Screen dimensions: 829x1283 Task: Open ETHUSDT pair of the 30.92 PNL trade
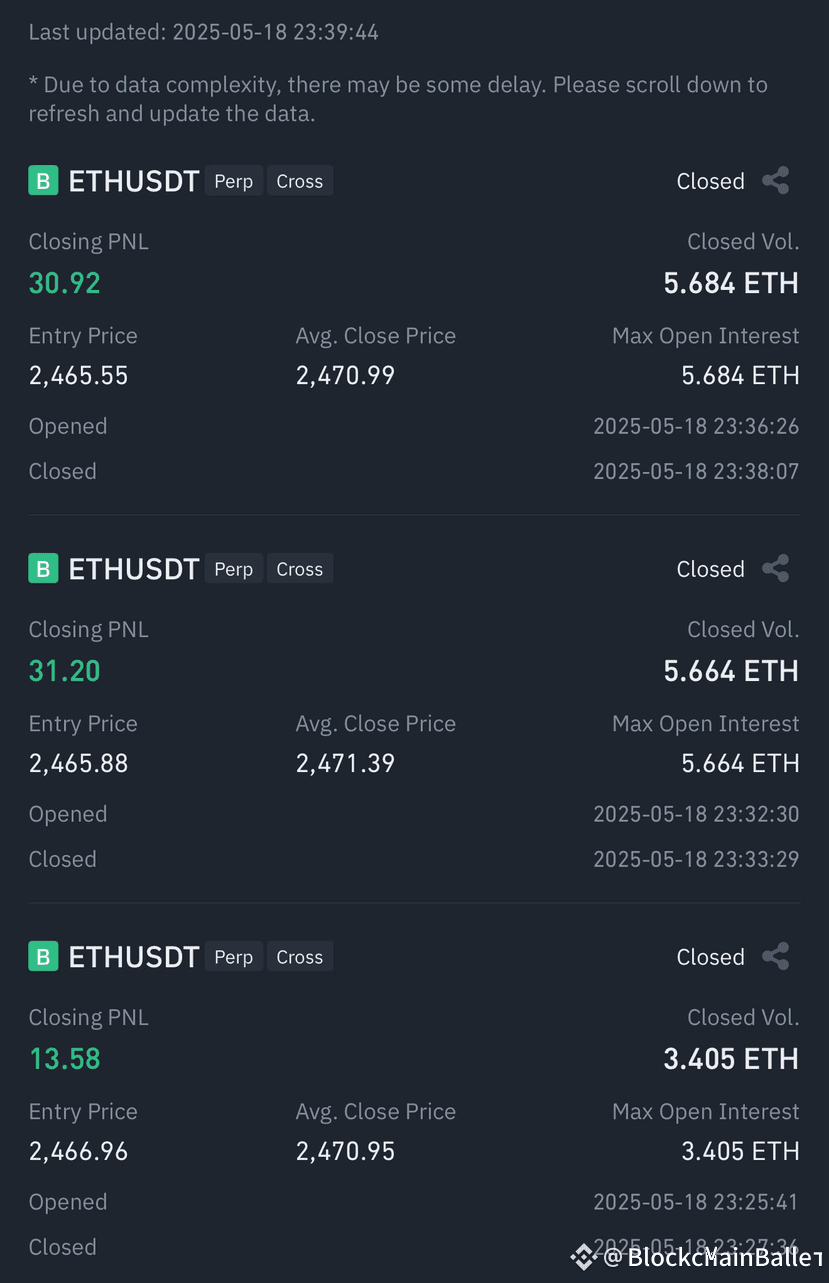(134, 181)
